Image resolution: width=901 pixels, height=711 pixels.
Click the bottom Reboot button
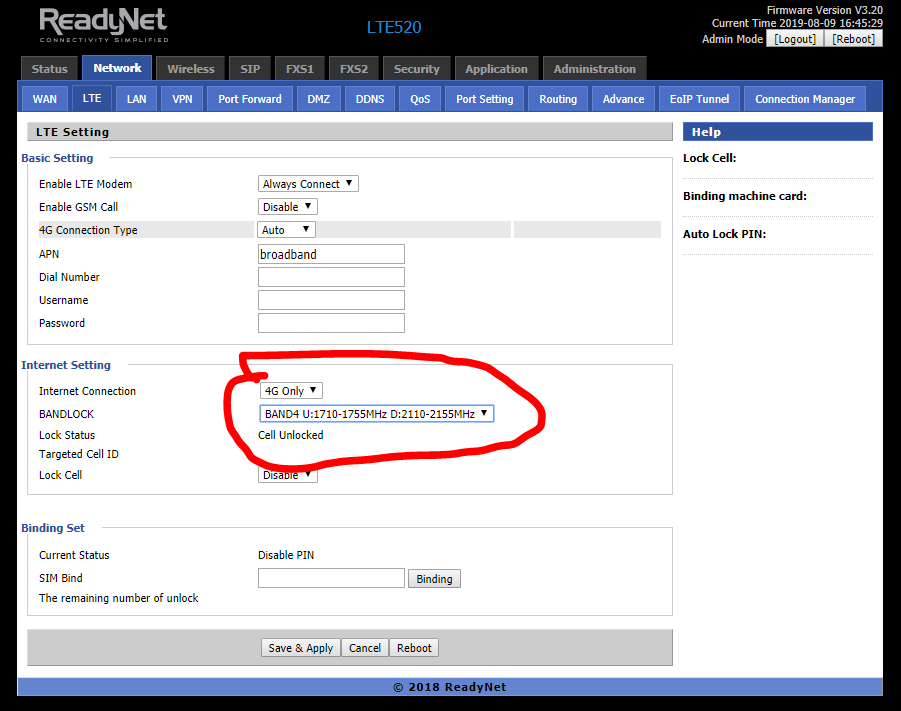pos(414,648)
